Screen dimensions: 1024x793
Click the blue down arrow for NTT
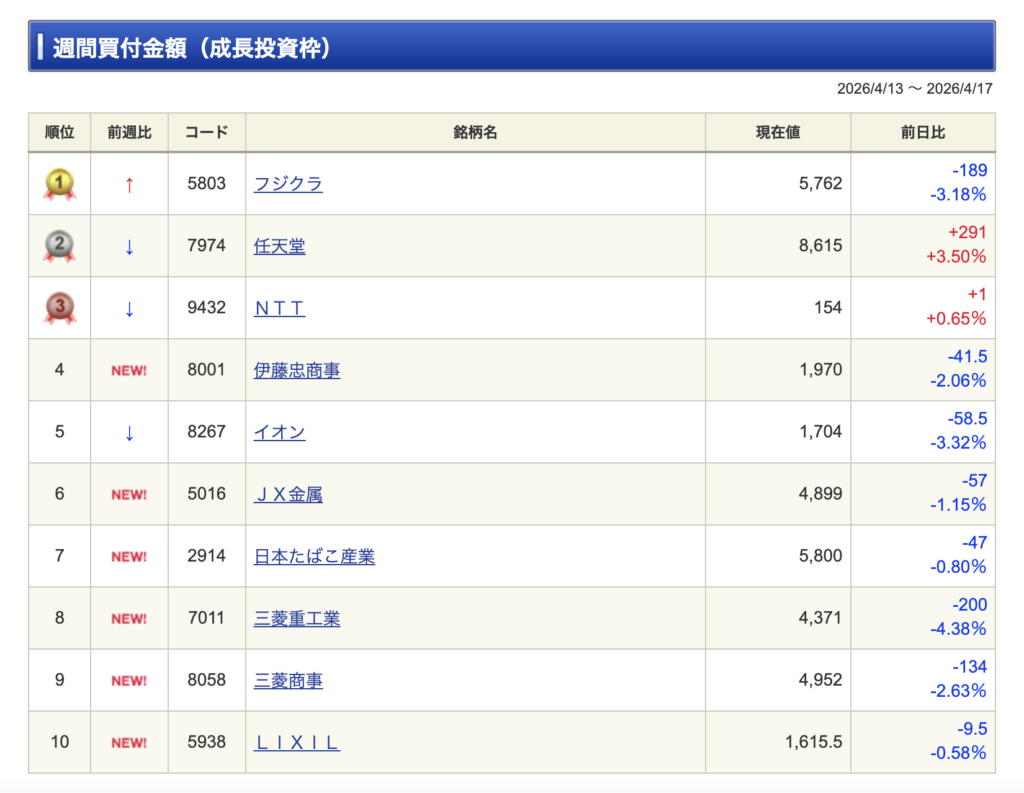click(x=129, y=308)
